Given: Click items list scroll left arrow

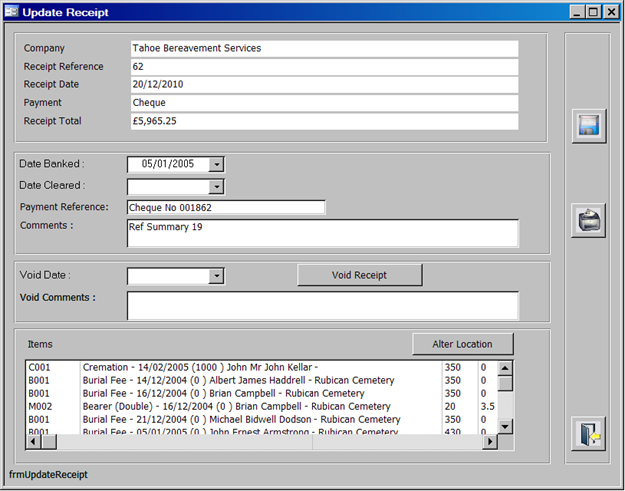Looking at the screenshot, I should click(x=33, y=442).
